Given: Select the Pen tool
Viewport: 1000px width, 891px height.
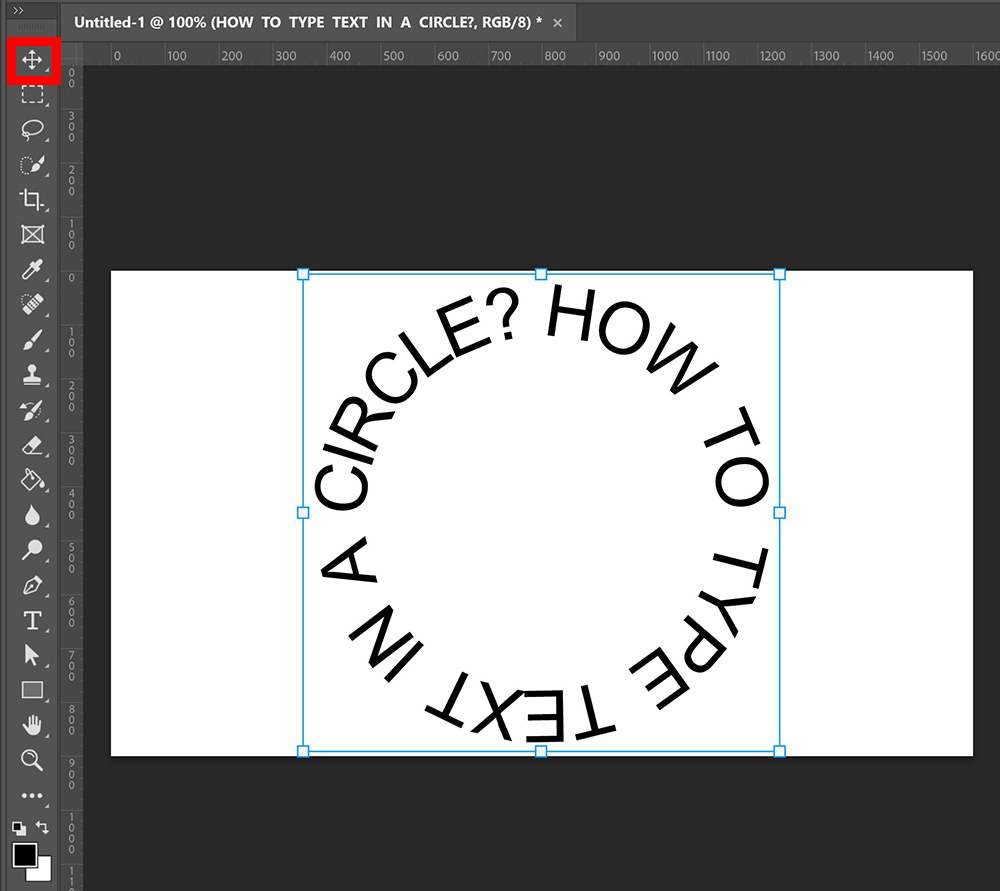Looking at the screenshot, I should [32, 585].
